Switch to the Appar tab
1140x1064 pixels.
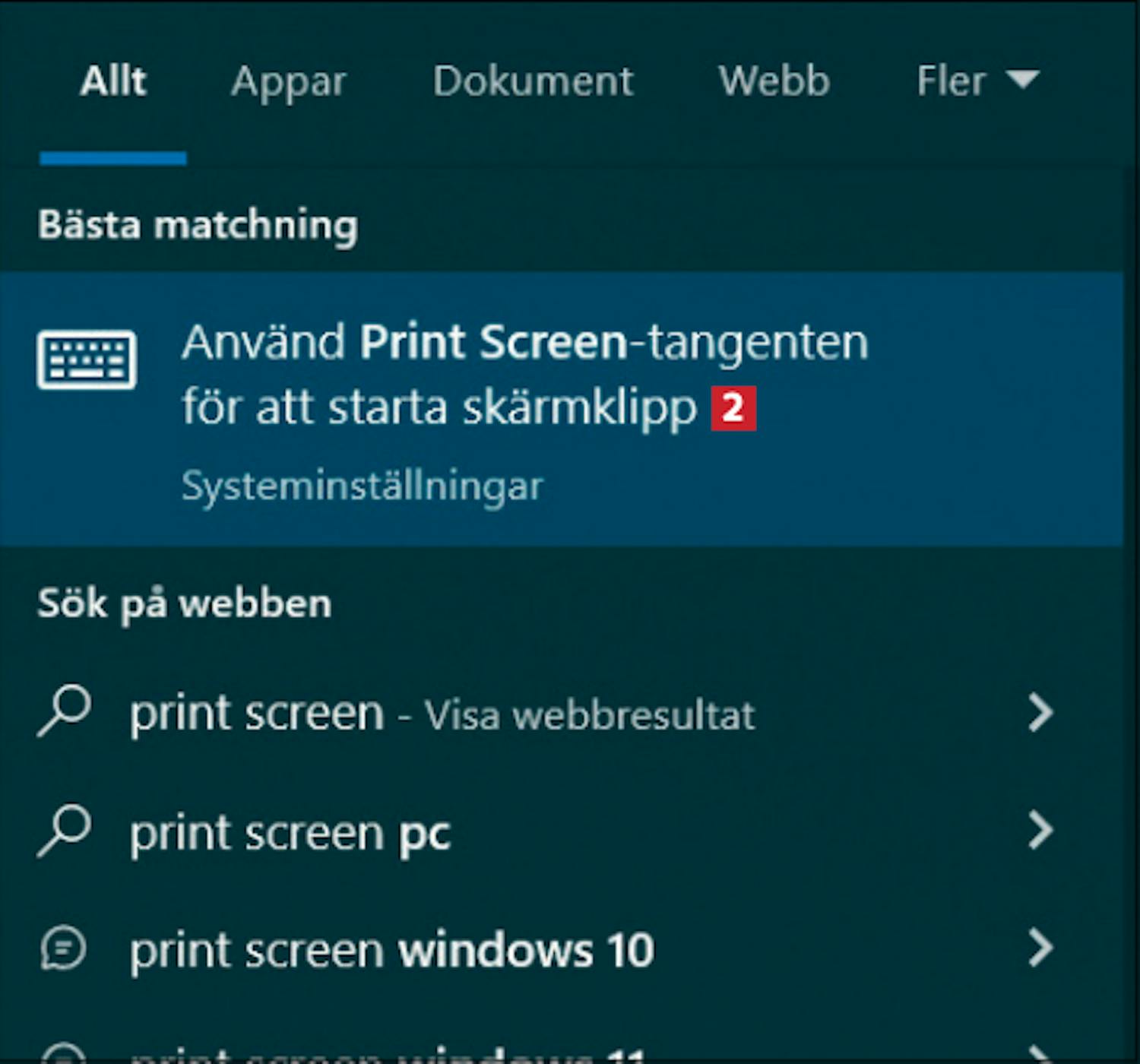coord(289,82)
